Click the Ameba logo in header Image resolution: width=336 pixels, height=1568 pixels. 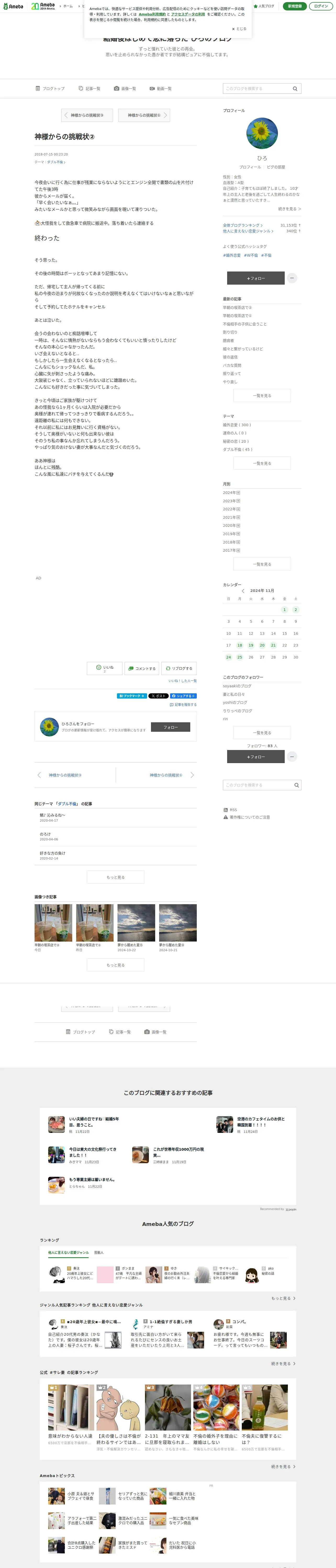pyautogui.click(x=13, y=6)
